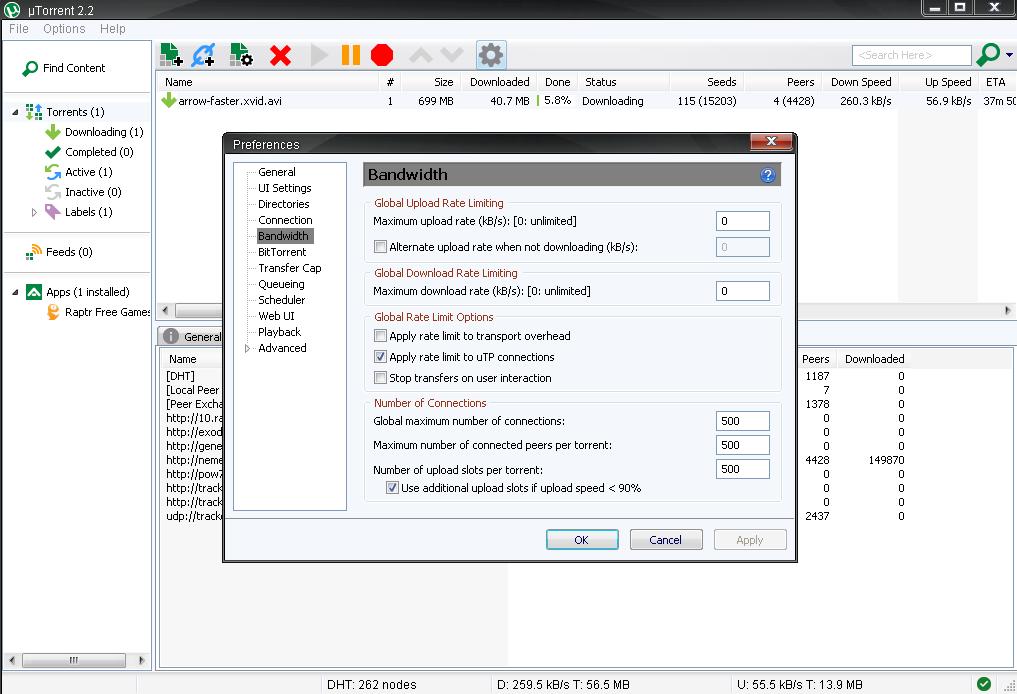
Task: Click the Apps icon in sidebar
Action: pos(34,292)
